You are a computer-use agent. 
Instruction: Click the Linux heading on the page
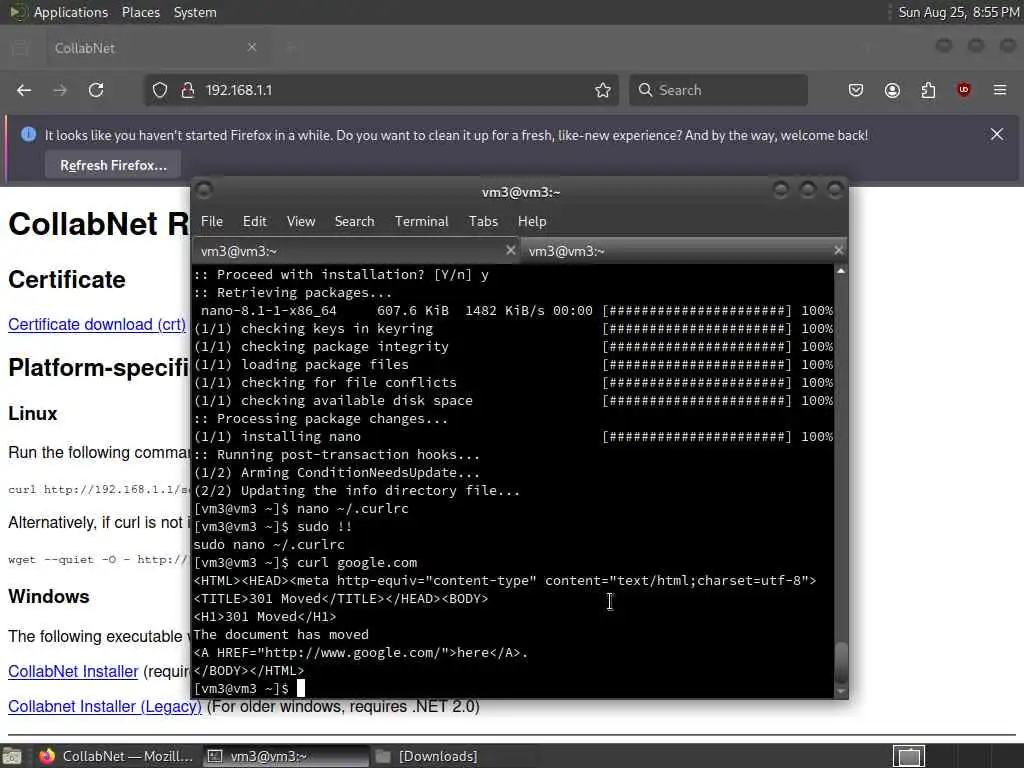pos(33,413)
